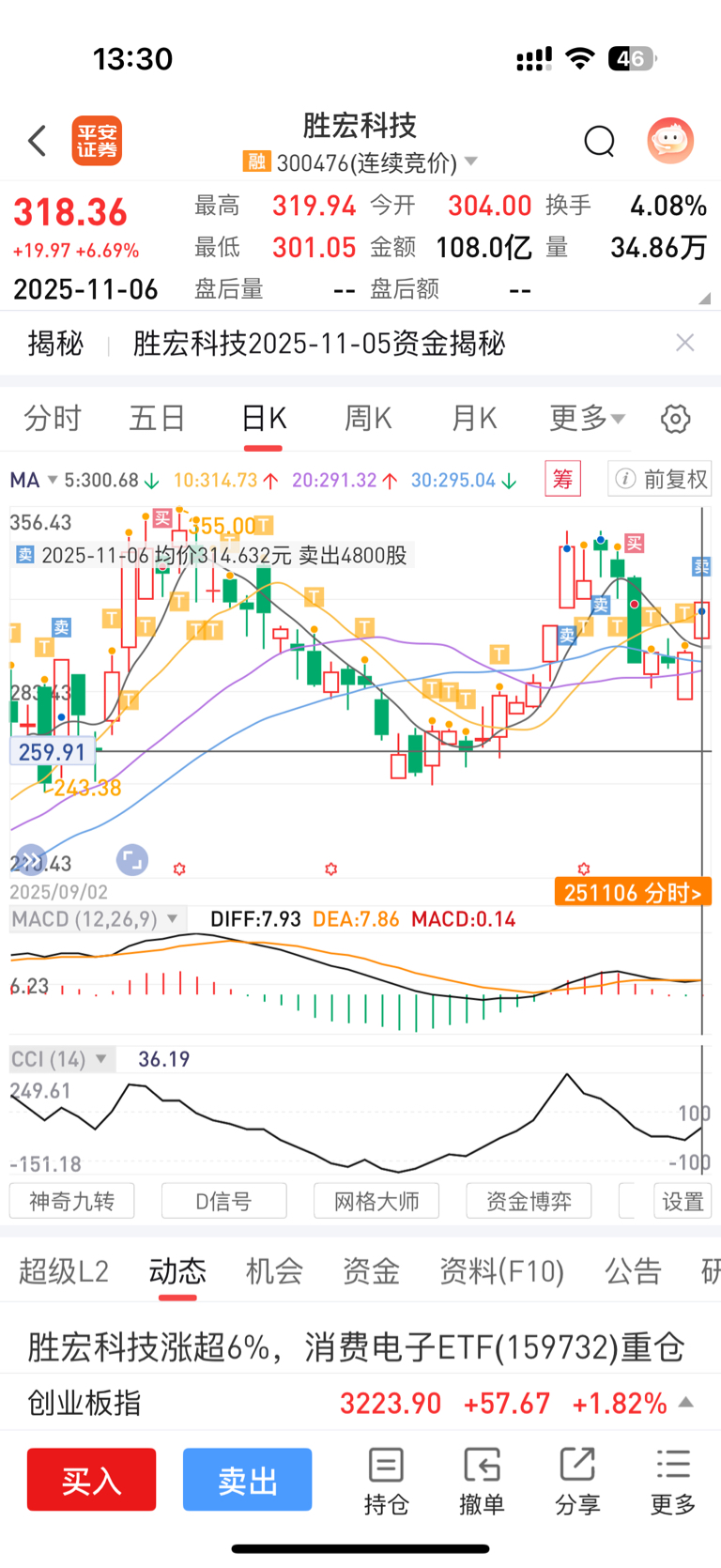Viewport: 721px width, 1568px height.
Task: Open 撤单 cancel order icon
Action: (x=482, y=1481)
